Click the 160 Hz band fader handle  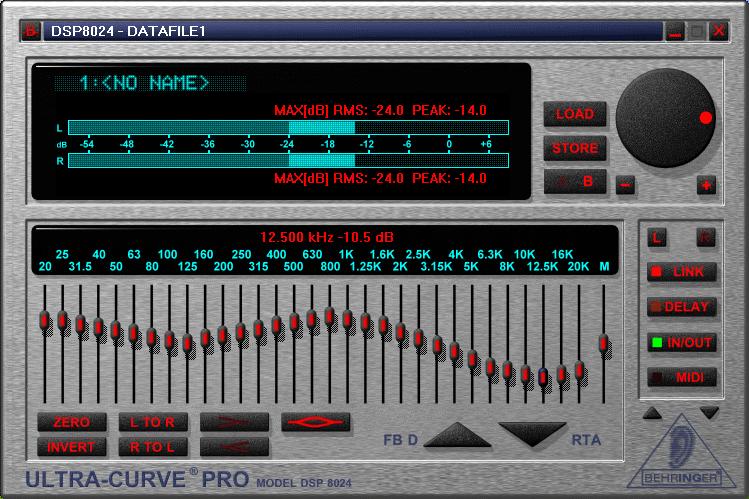click(x=205, y=339)
